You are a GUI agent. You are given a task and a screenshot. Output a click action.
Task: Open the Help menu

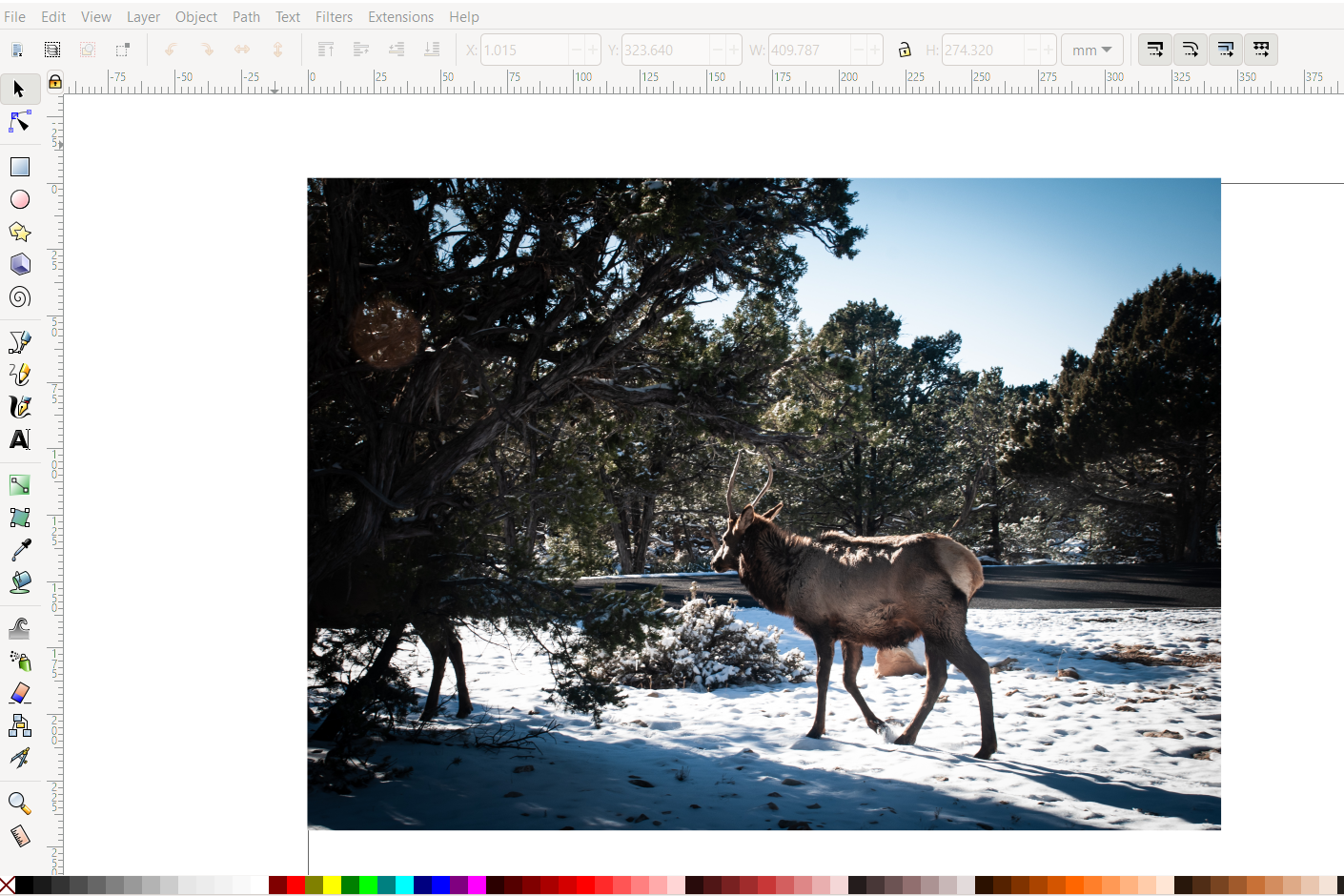(464, 16)
